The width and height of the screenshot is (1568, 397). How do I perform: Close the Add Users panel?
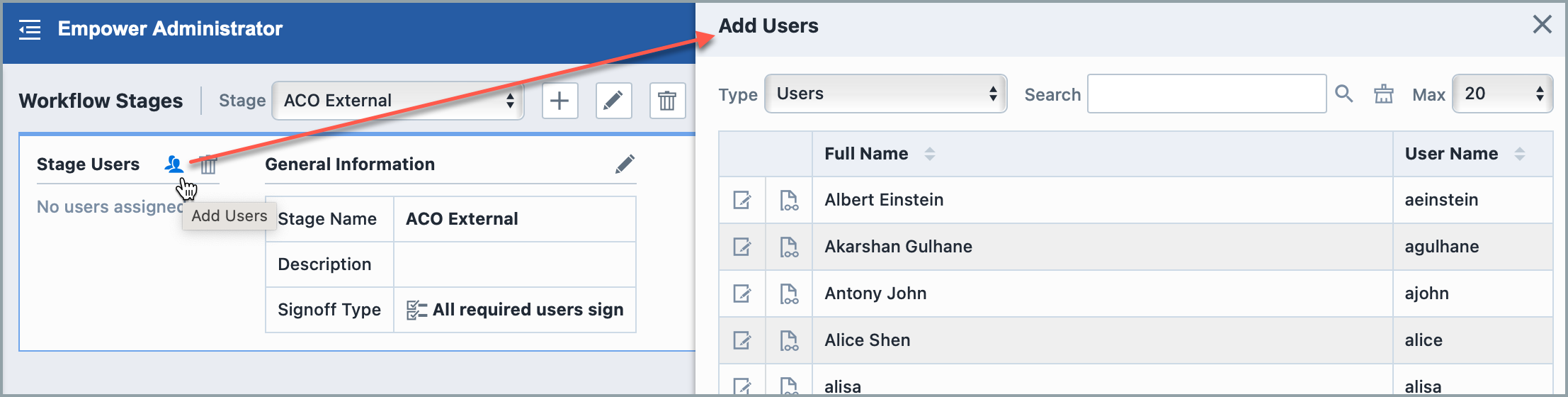coord(1542,25)
